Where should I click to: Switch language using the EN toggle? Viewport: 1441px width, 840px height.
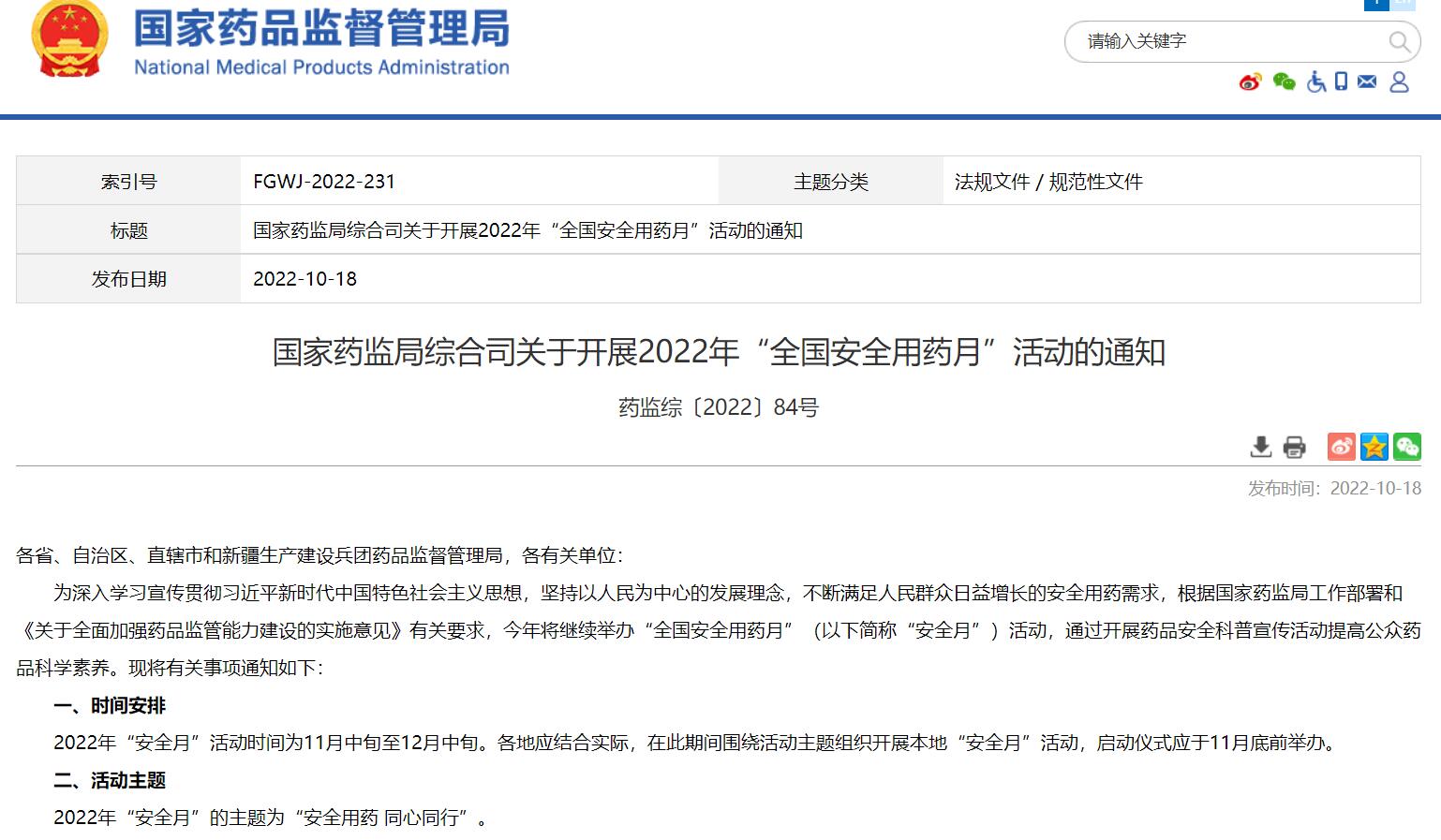pos(1403,3)
